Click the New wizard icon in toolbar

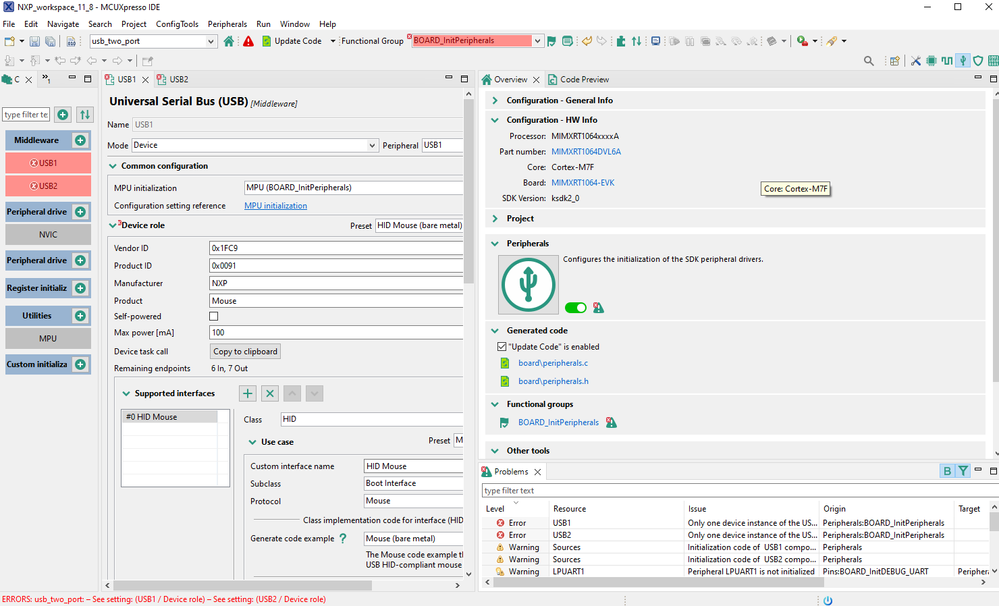[10, 41]
